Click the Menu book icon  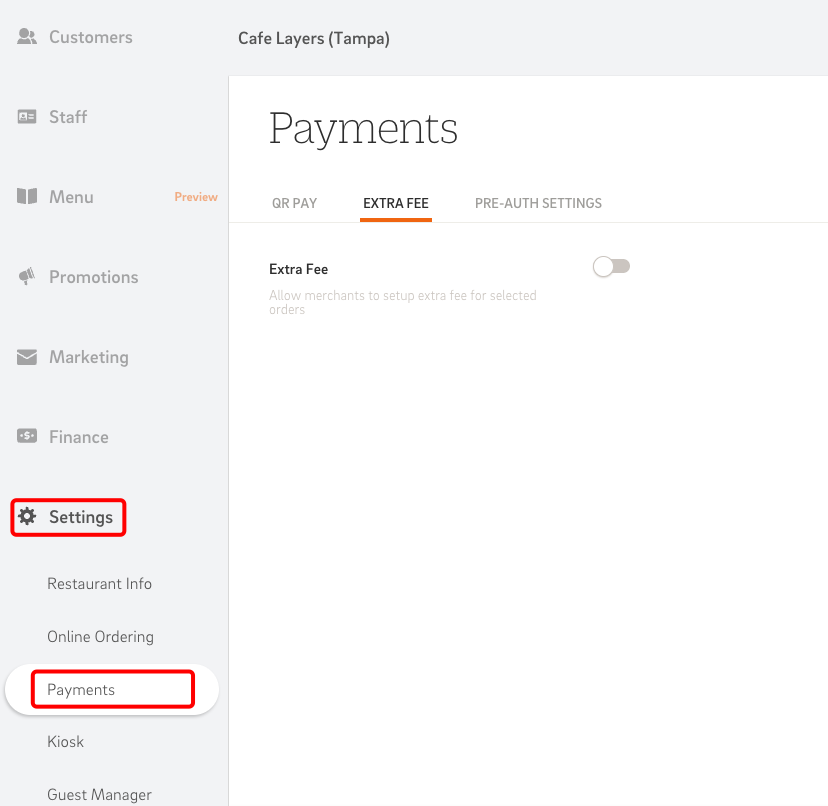pyautogui.click(x=27, y=196)
